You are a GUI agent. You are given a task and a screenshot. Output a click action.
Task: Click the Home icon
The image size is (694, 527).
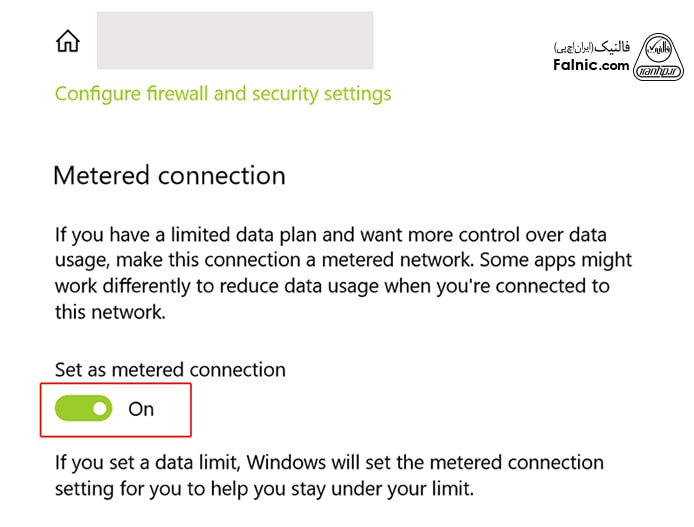tap(68, 41)
